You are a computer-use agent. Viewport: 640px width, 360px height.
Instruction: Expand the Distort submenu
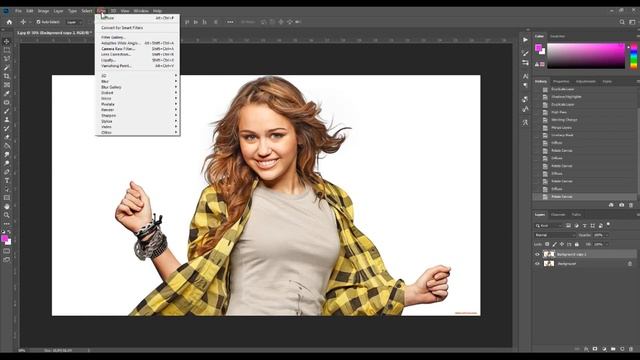138,93
